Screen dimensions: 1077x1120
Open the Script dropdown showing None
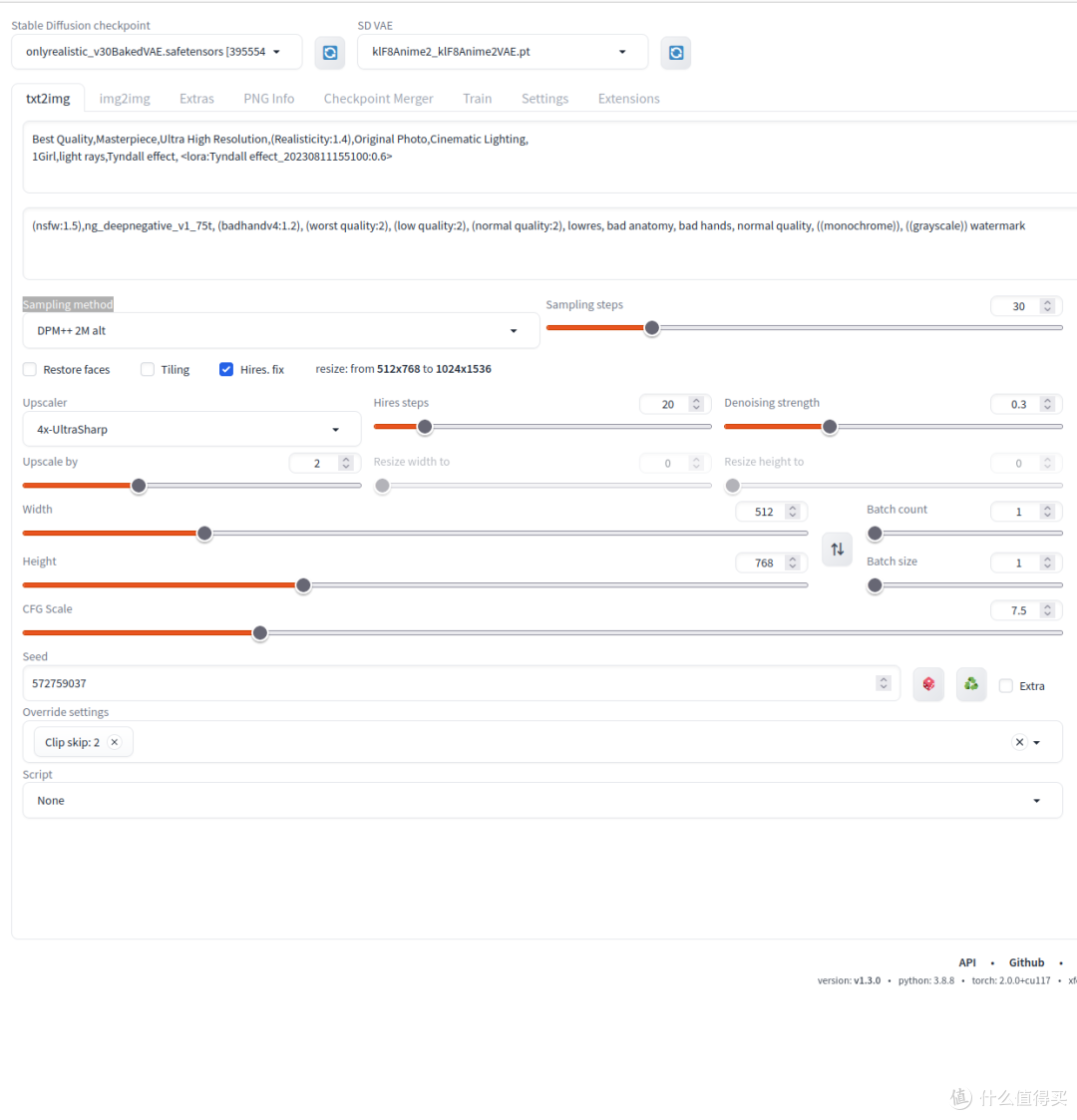(541, 801)
